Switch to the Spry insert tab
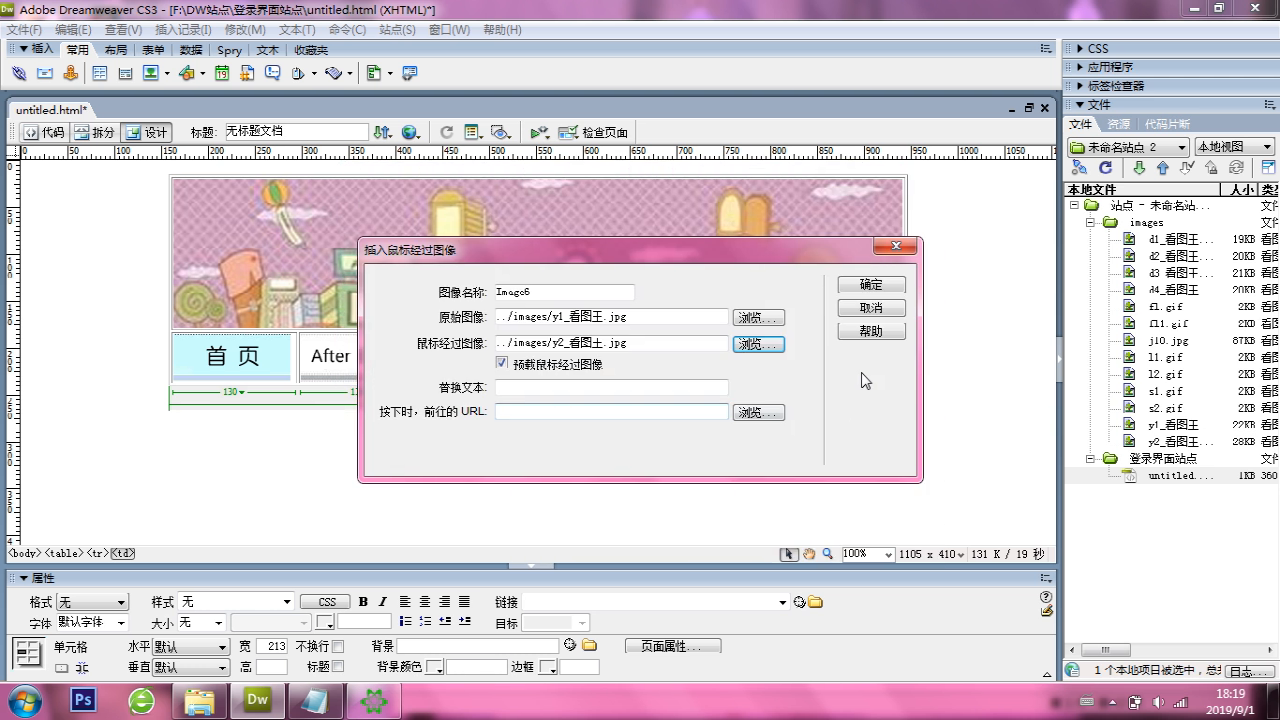Viewport: 1280px width, 720px height. point(229,50)
